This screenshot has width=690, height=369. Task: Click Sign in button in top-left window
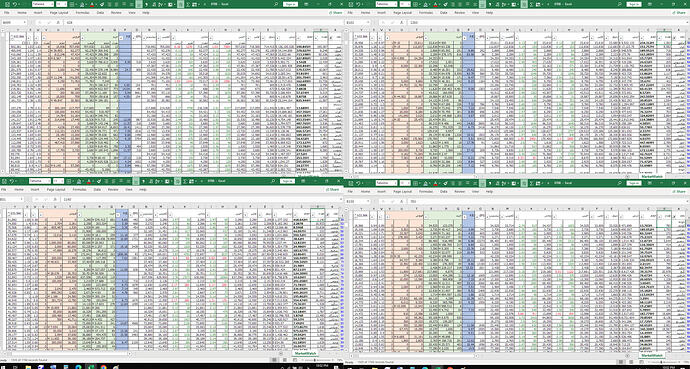coord(290,4)
